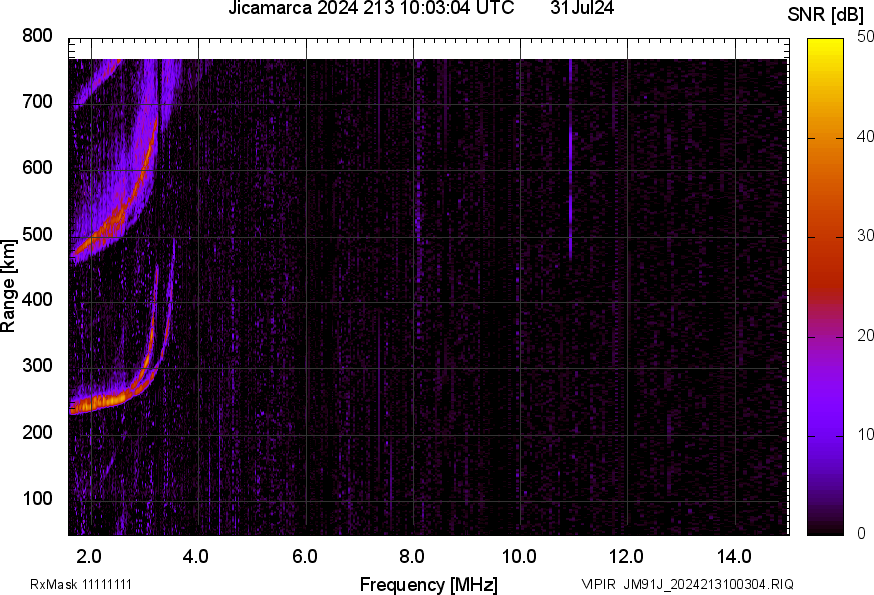
Task: Click the VIPIR RIQ filename label
Action: click(688, 584)
